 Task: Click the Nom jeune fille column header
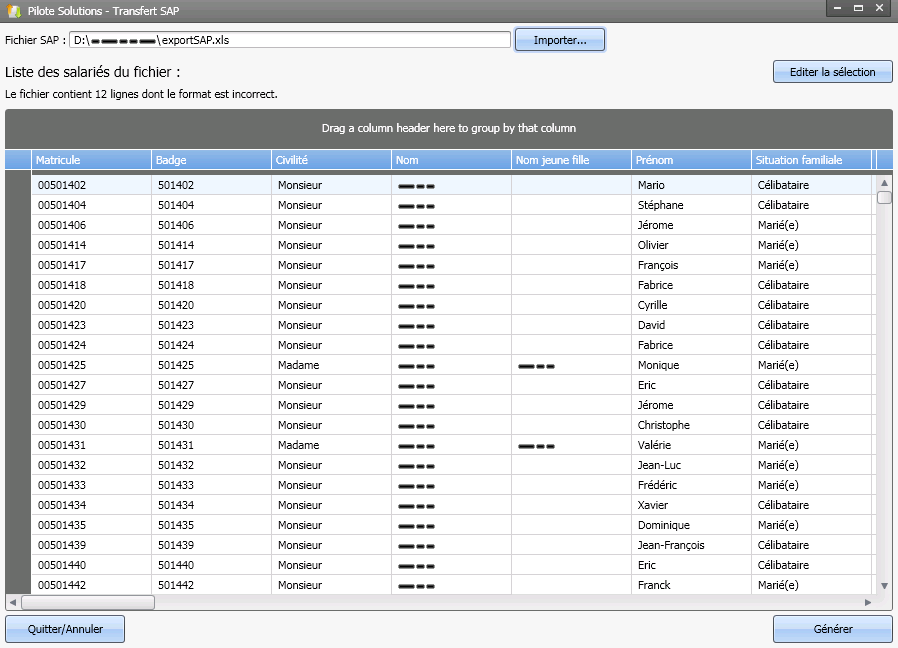[570, 160]
